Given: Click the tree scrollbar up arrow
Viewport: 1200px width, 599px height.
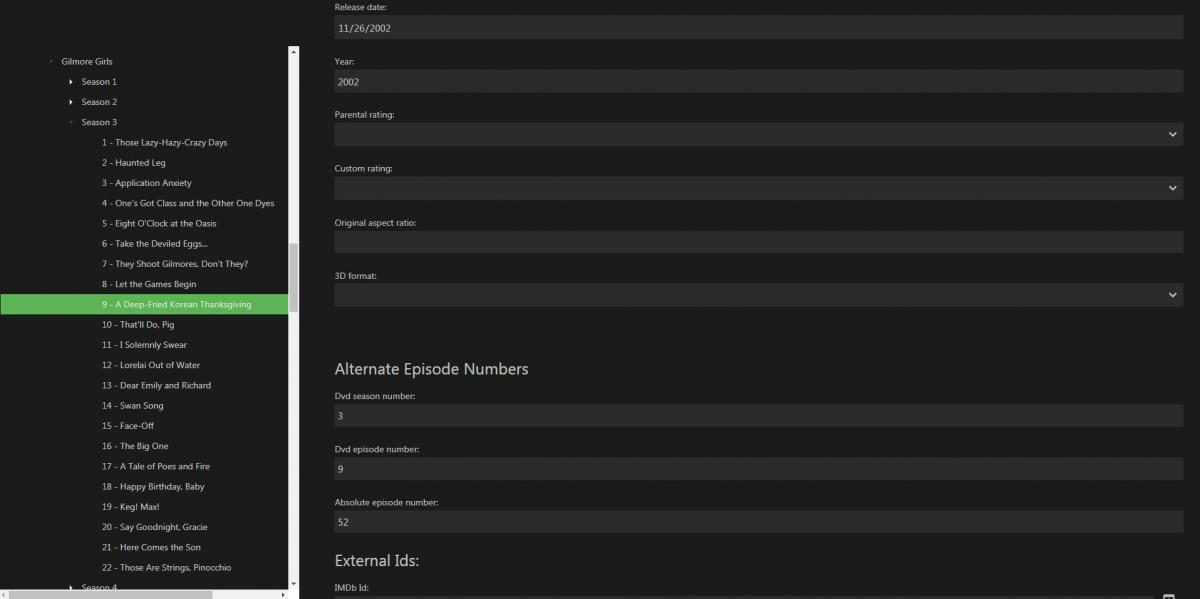Looking at the screenshot, I should pos(293,51).
